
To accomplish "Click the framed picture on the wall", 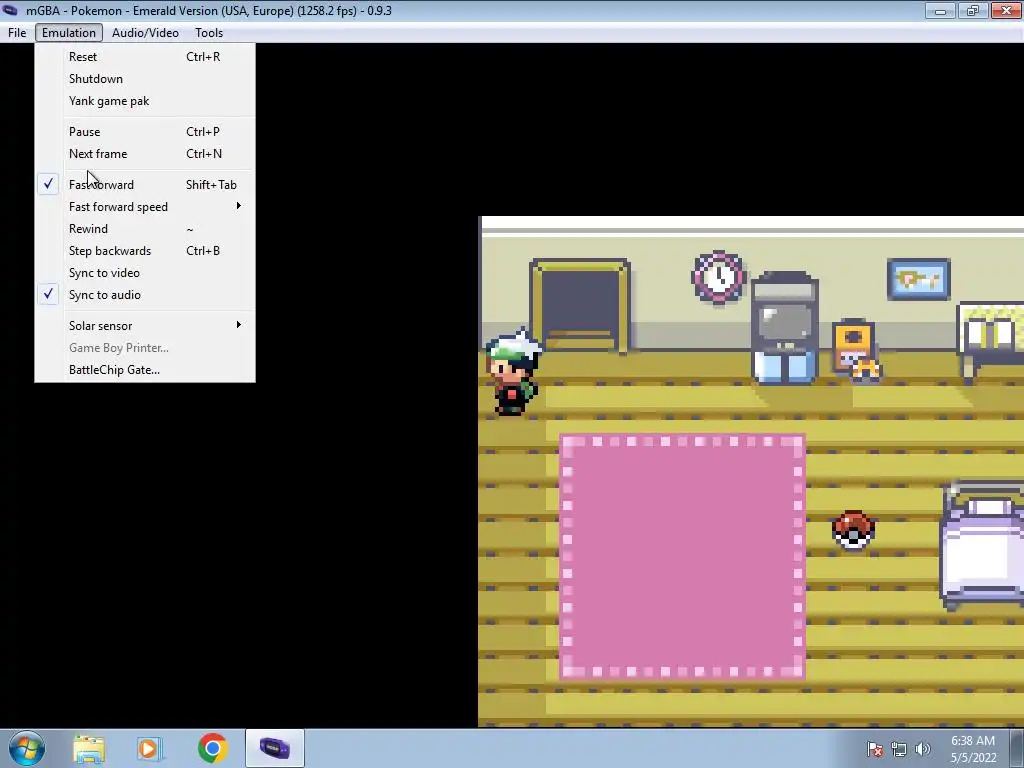I will pyautogui.click(x=918, y=280).
